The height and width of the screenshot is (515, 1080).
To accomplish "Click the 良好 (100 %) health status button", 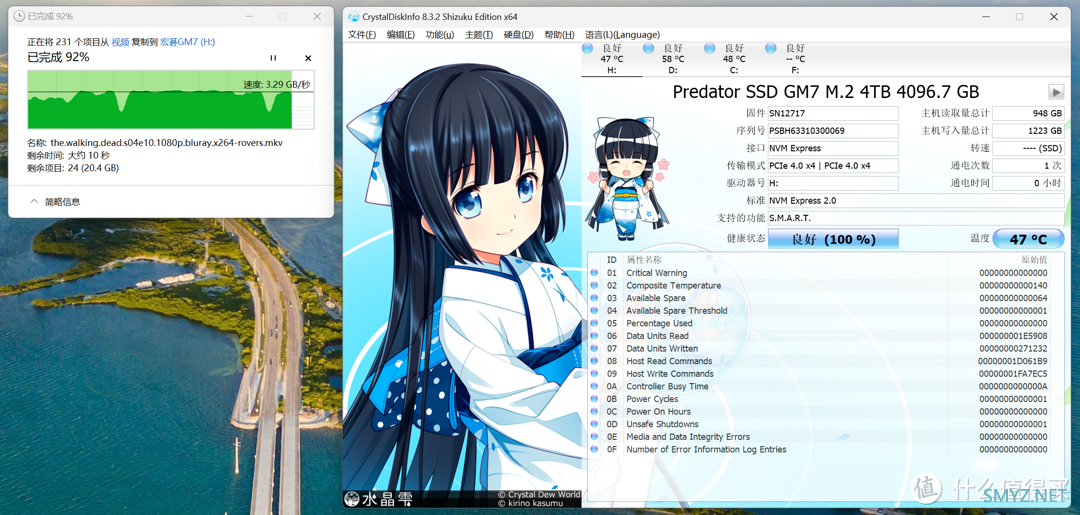I will pos(833,239).
